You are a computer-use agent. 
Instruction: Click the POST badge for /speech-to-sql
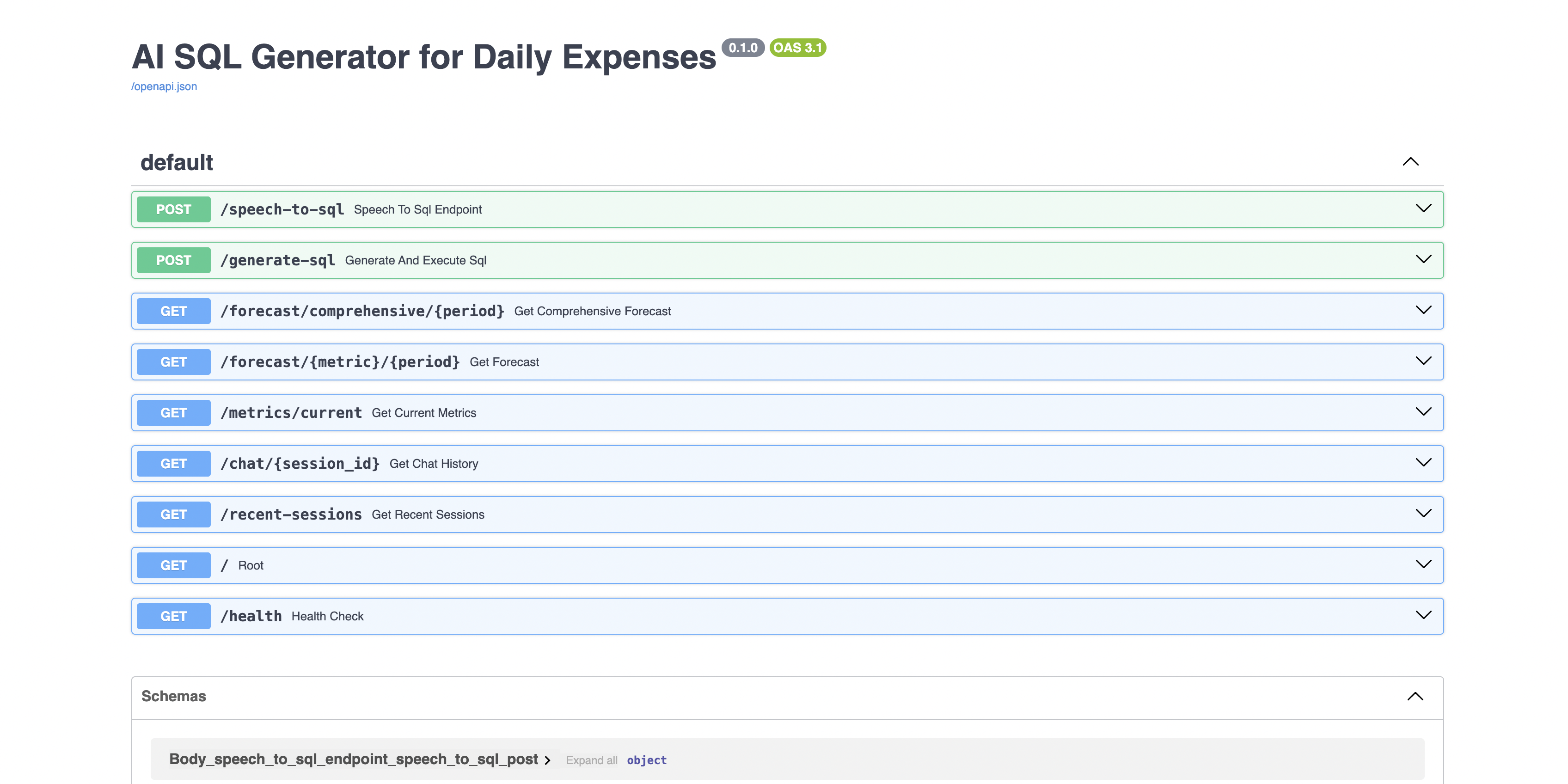tap(173, 209)
